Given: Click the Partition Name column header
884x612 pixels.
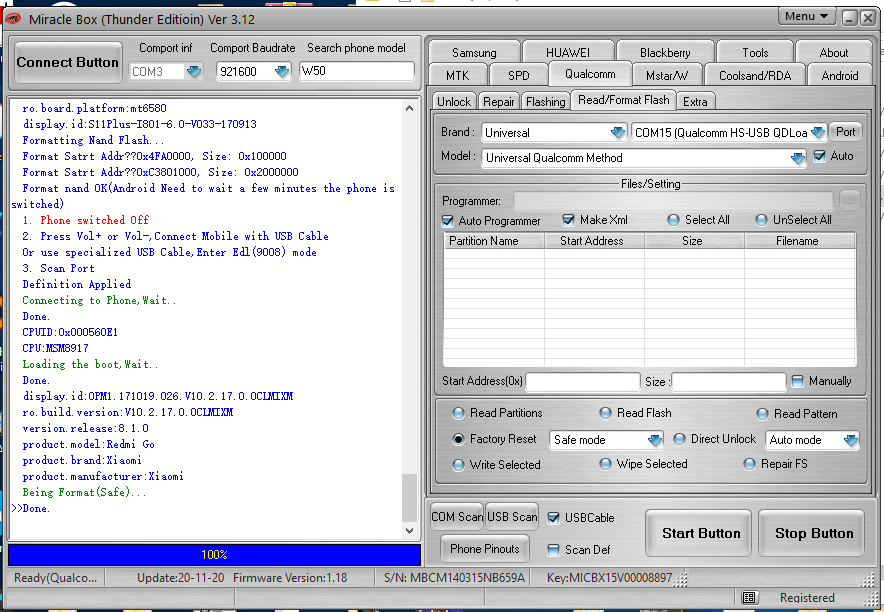Looking at the screenshot, I should coord(494,241).
